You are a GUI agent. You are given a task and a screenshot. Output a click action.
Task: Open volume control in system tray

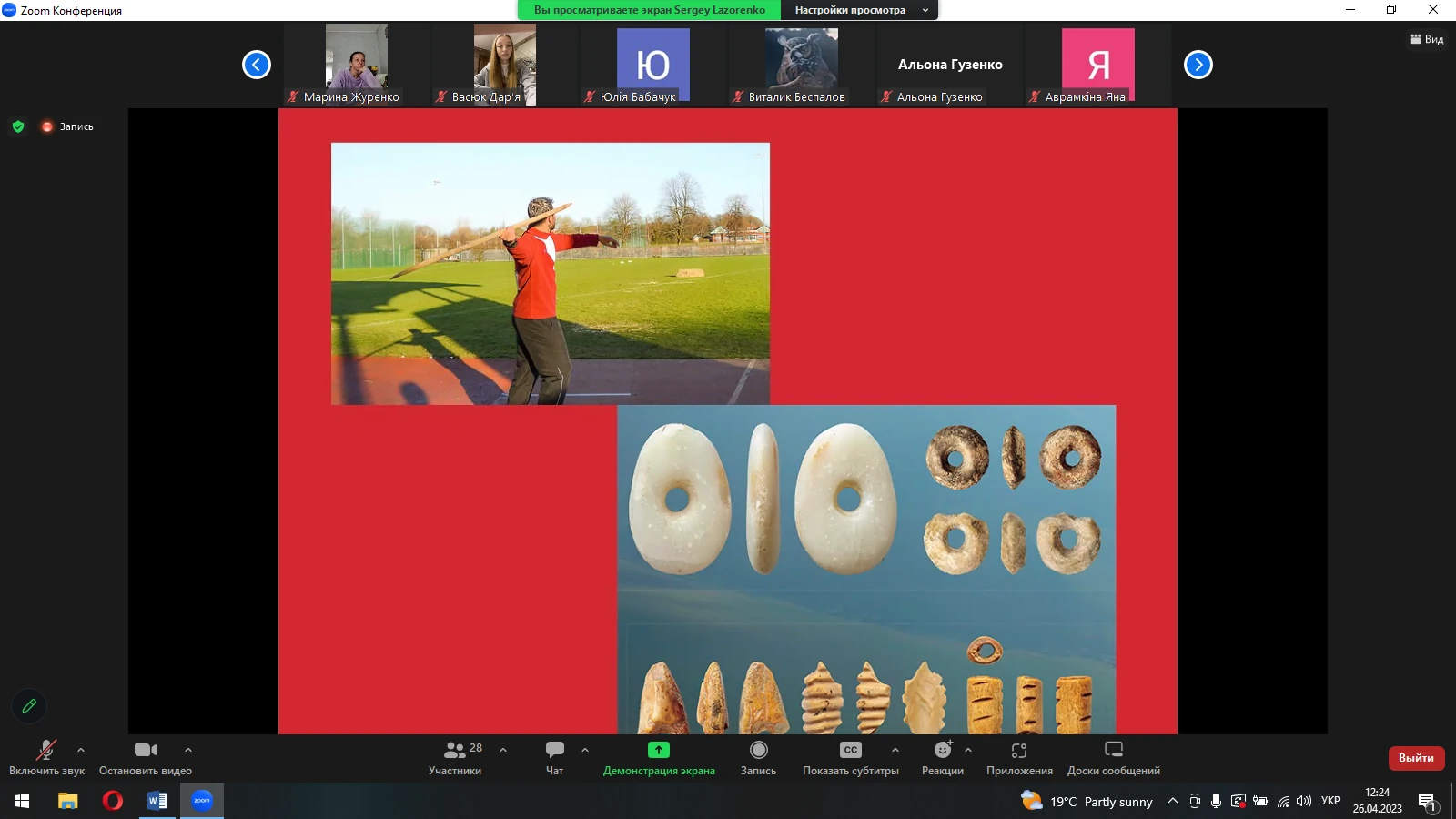1304,801
